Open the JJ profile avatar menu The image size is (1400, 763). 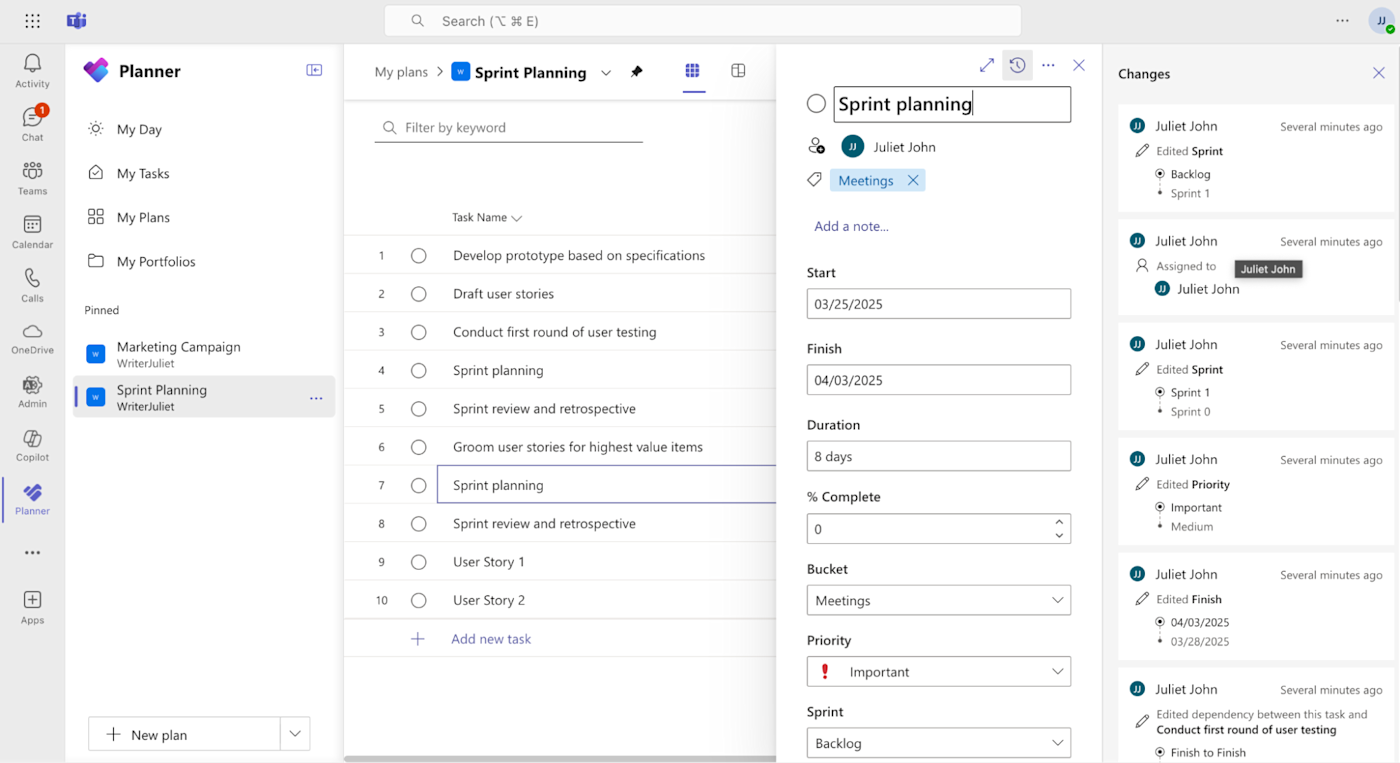click(1381, 21)
